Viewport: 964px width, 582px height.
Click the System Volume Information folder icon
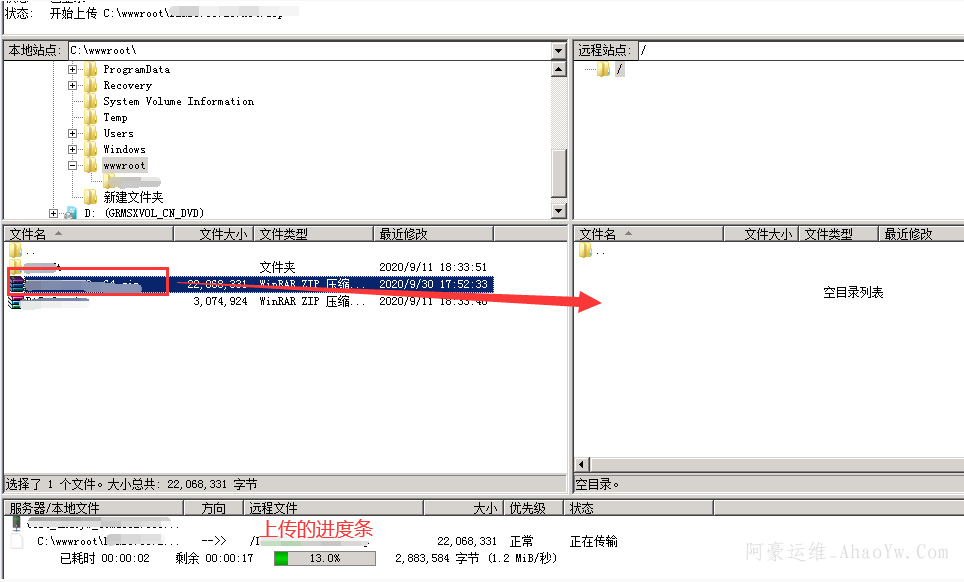tap(90, 101)
